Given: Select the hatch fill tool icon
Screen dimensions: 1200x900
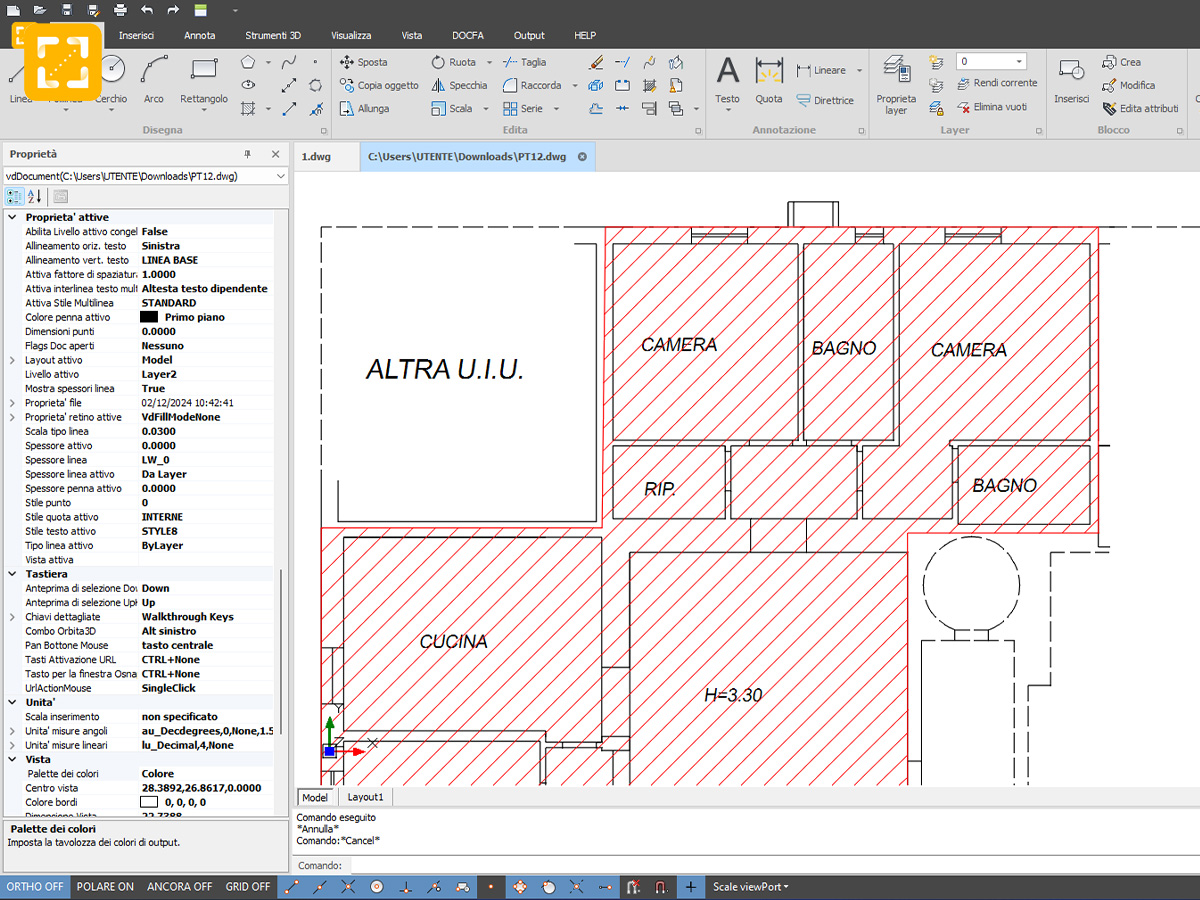Looking at the screenshot, I should point(248,109).
